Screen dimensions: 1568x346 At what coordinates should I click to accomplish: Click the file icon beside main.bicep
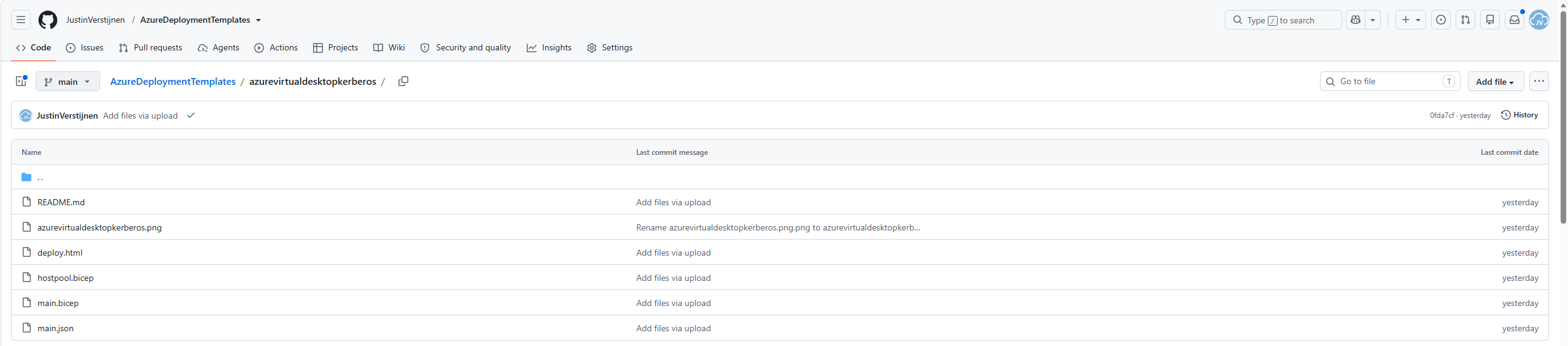(x=26, y=302)
